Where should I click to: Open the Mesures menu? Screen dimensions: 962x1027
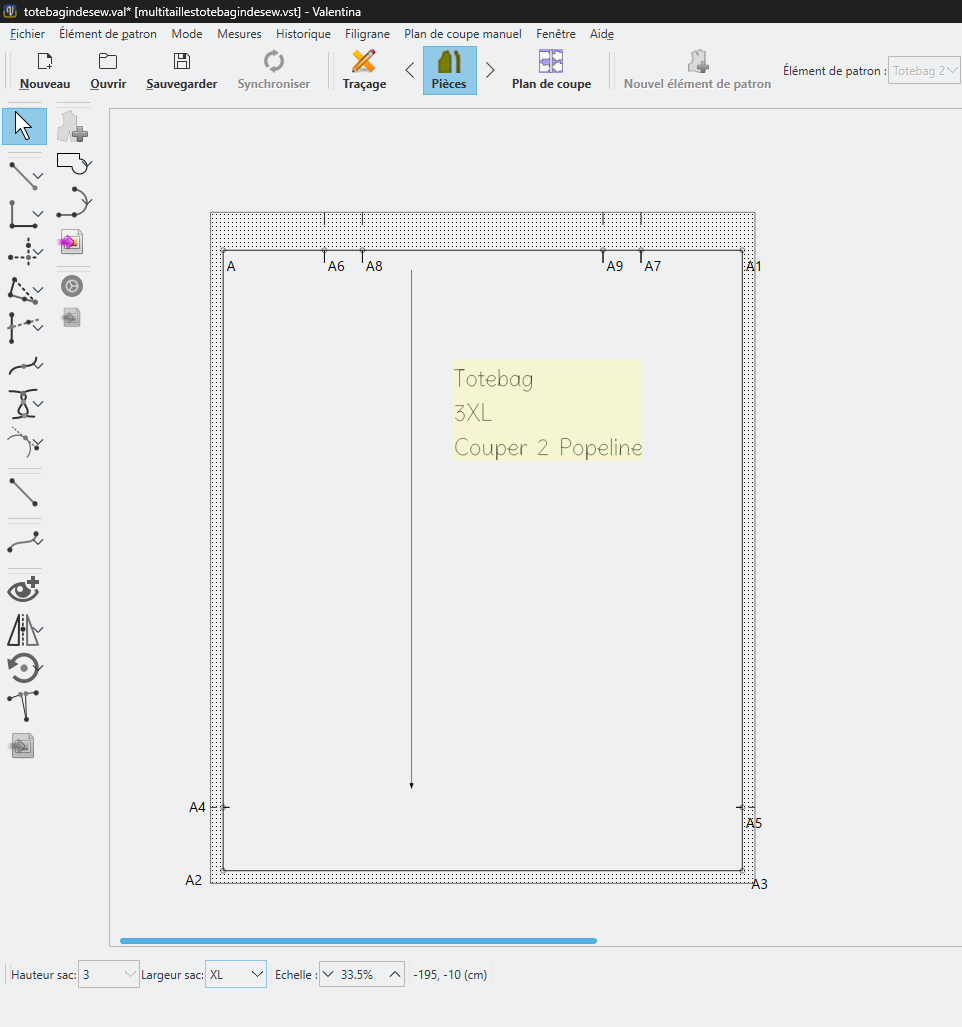tap(239, 34)
